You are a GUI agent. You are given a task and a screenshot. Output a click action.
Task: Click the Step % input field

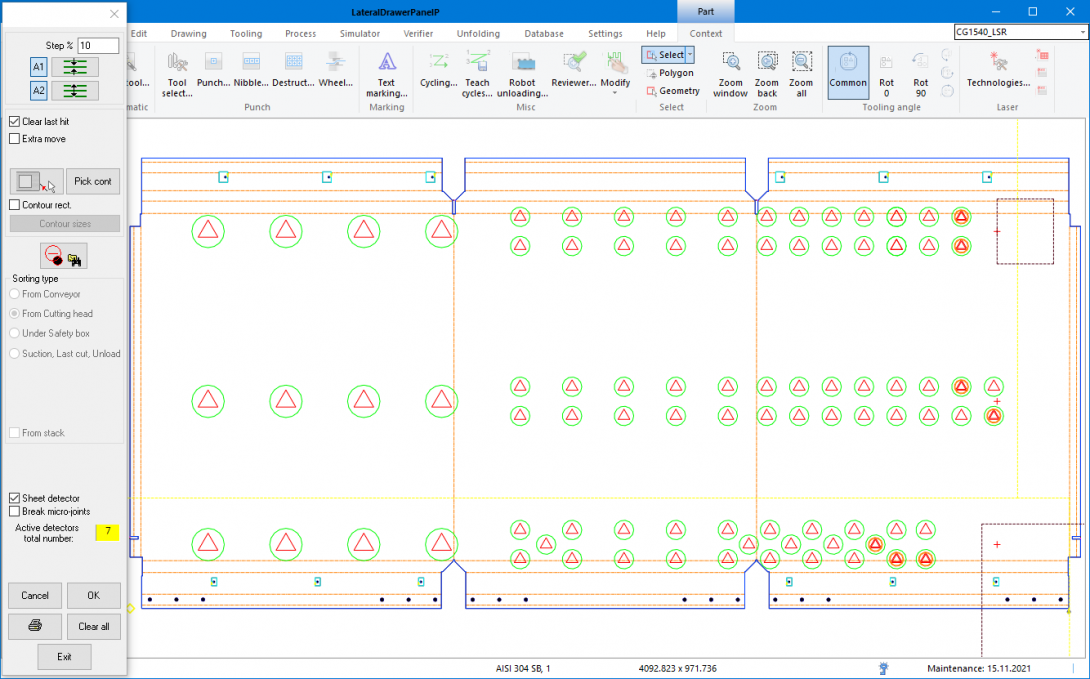point(98,46)
